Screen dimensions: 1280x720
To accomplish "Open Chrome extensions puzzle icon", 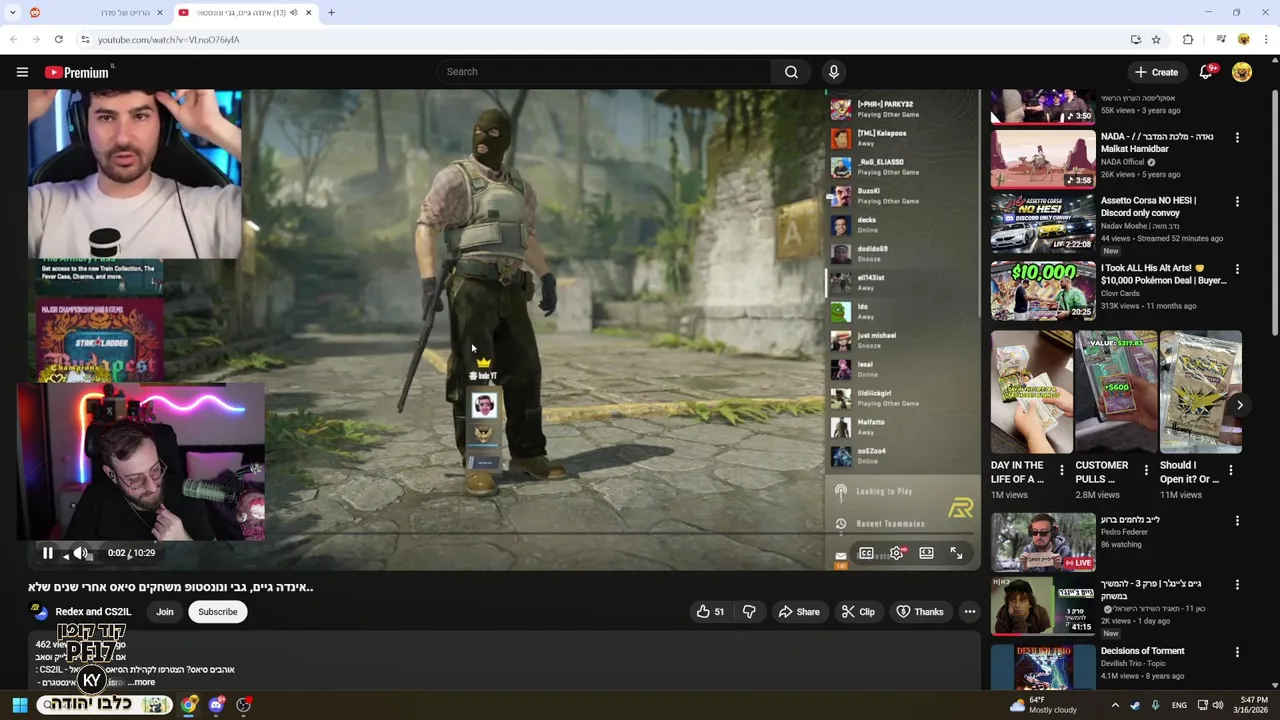I will point(1188,40).
